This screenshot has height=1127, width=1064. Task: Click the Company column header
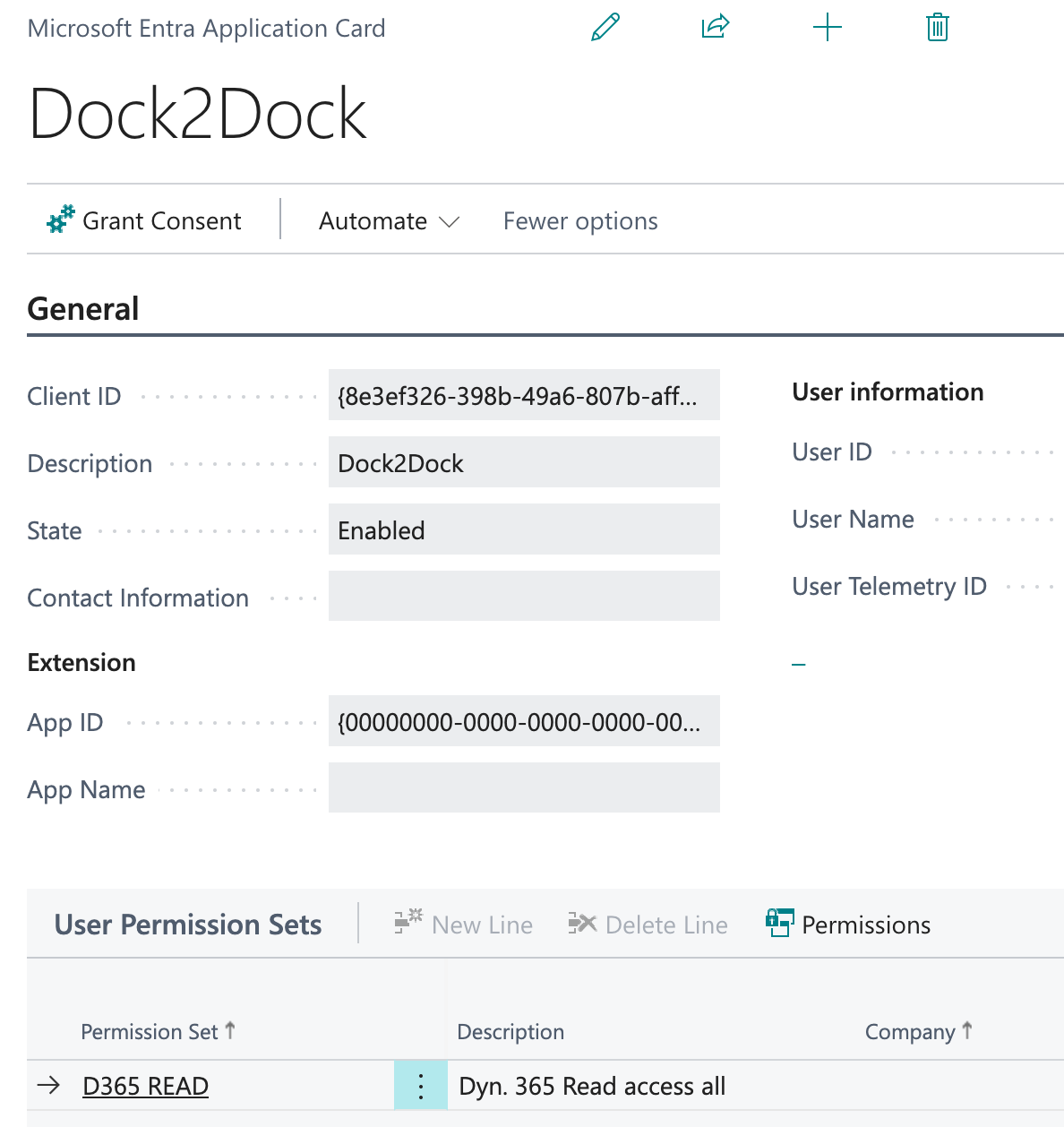pos(918,1032)
